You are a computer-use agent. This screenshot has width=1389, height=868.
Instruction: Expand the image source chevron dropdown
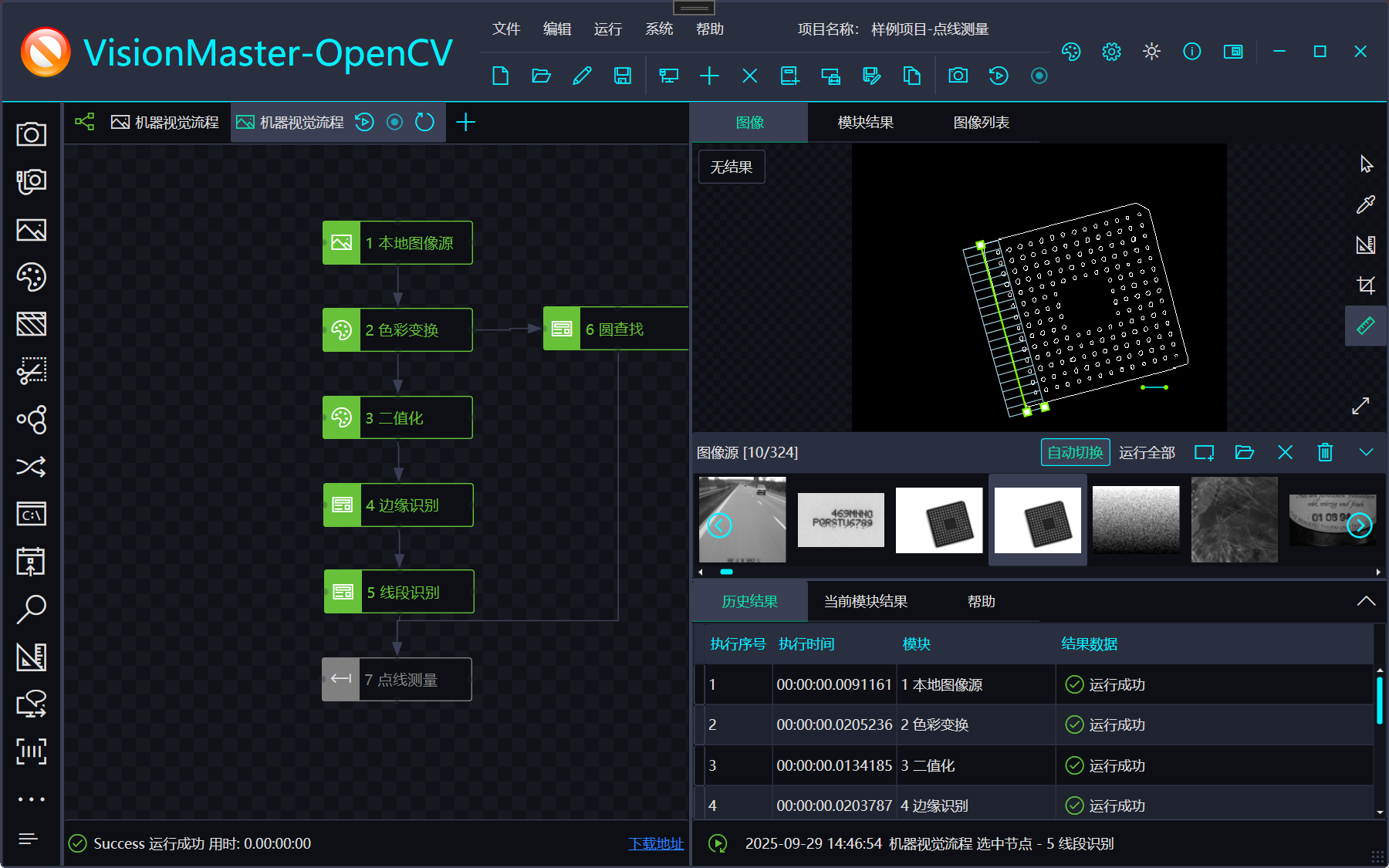[1366, 452]
